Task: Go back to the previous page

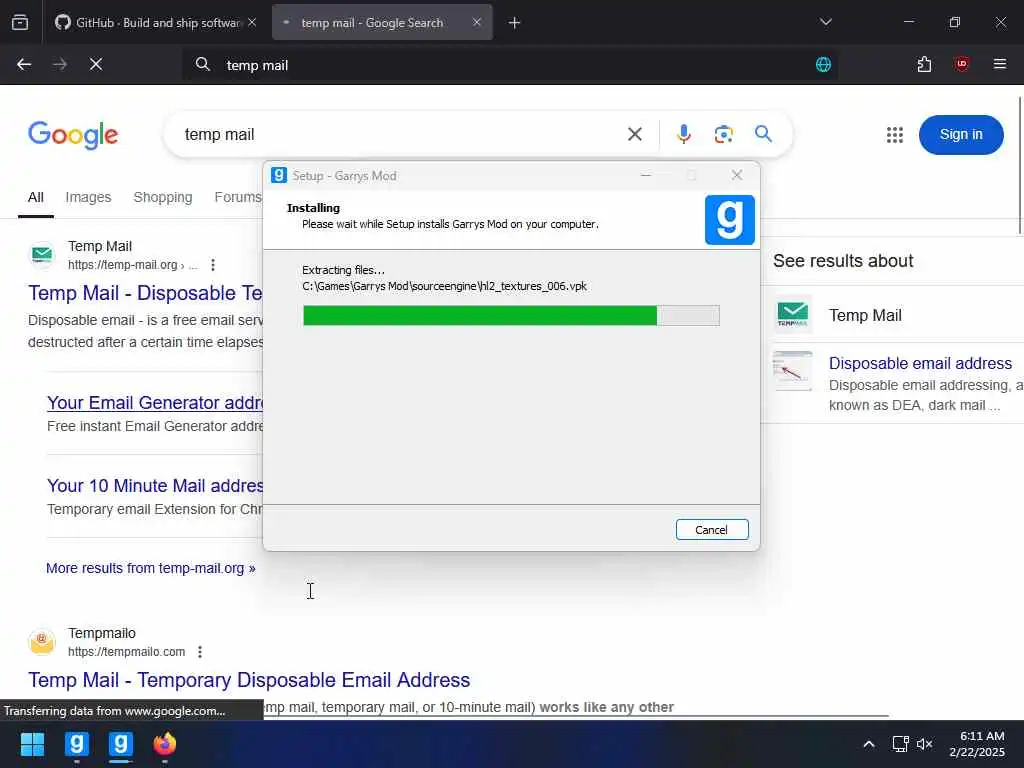Action: click(24, 65)
